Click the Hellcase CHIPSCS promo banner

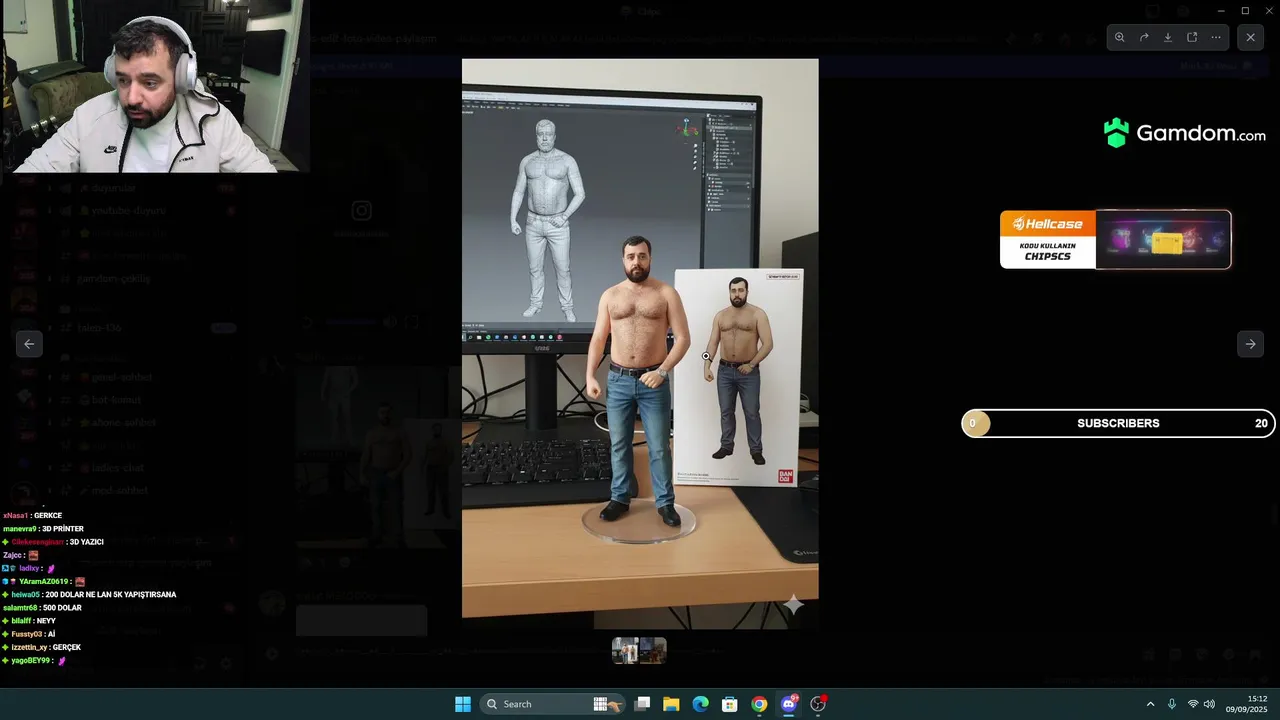tap(1115, 239)
